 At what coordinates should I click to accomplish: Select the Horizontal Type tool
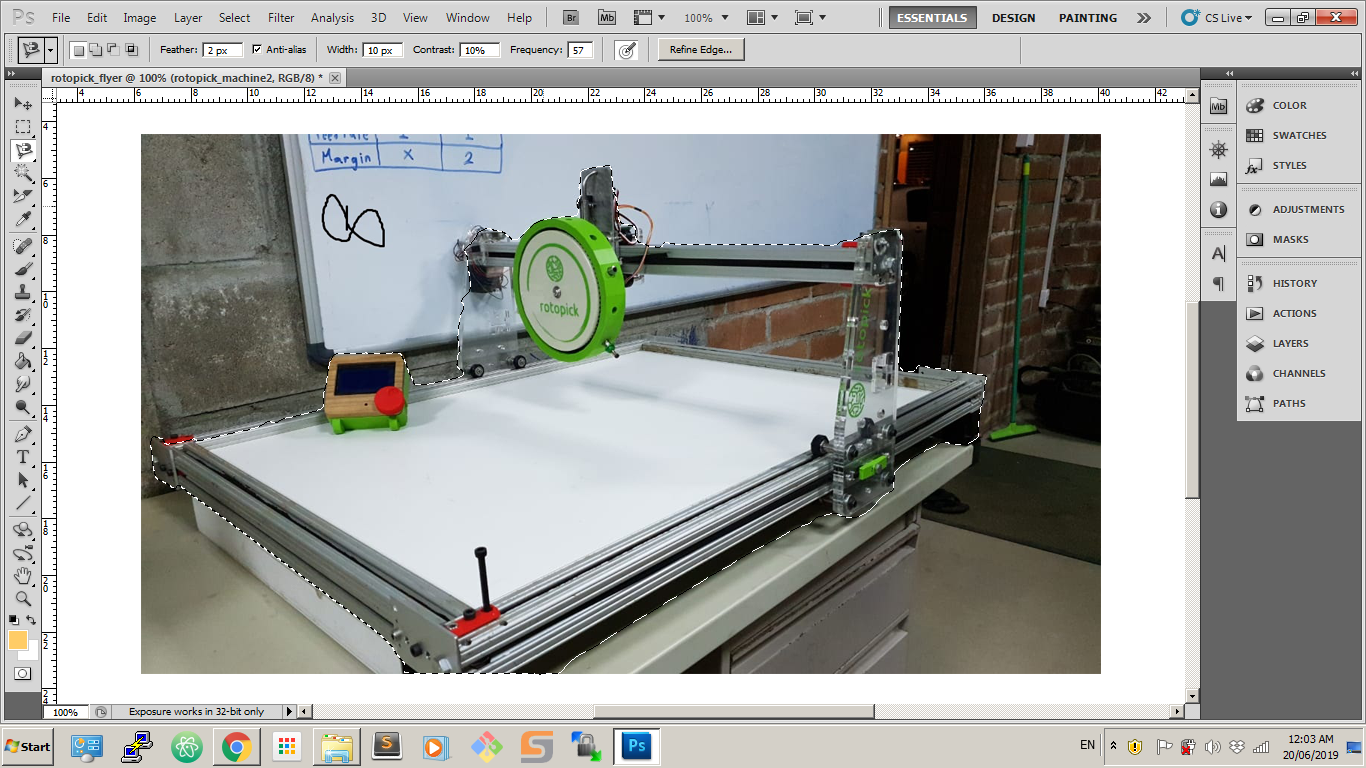point(24,455)
